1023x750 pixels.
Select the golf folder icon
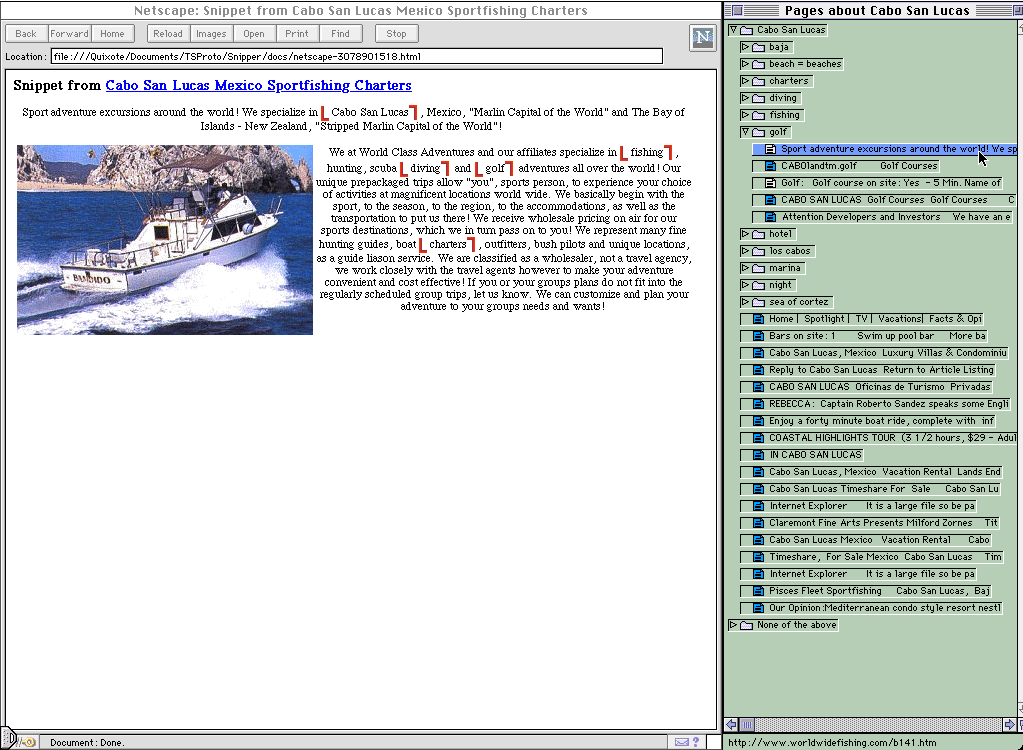(x=758, y=132)
